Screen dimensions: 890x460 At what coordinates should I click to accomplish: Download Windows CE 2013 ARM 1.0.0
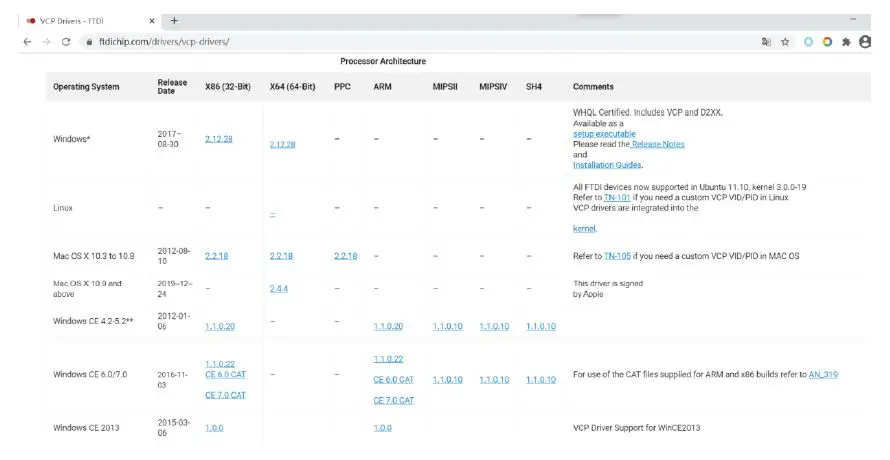click(x=383, y=428)
